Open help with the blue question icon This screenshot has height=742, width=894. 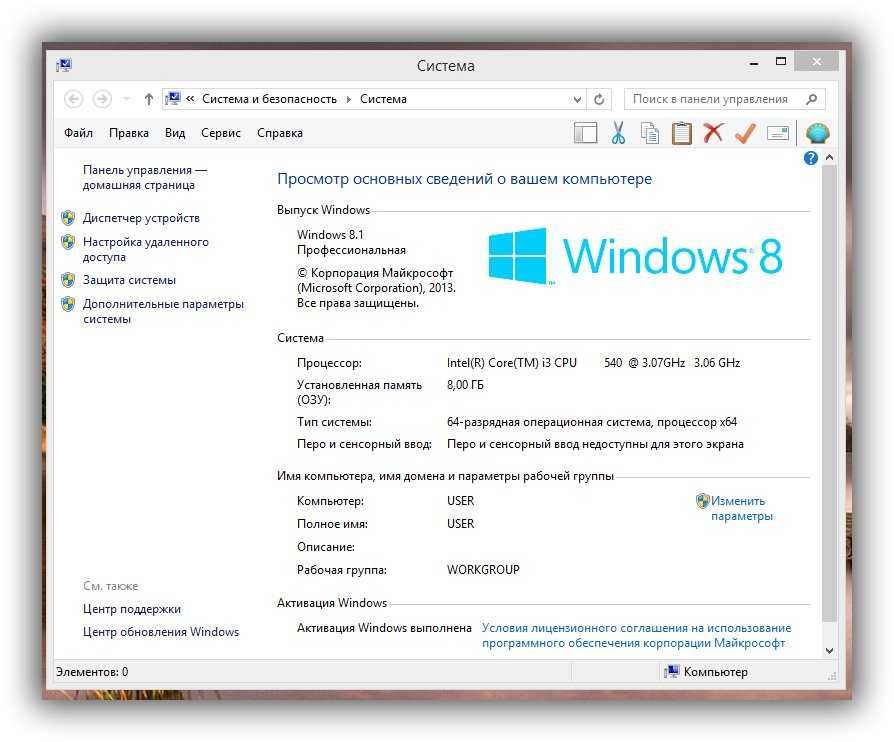point(810,158)
